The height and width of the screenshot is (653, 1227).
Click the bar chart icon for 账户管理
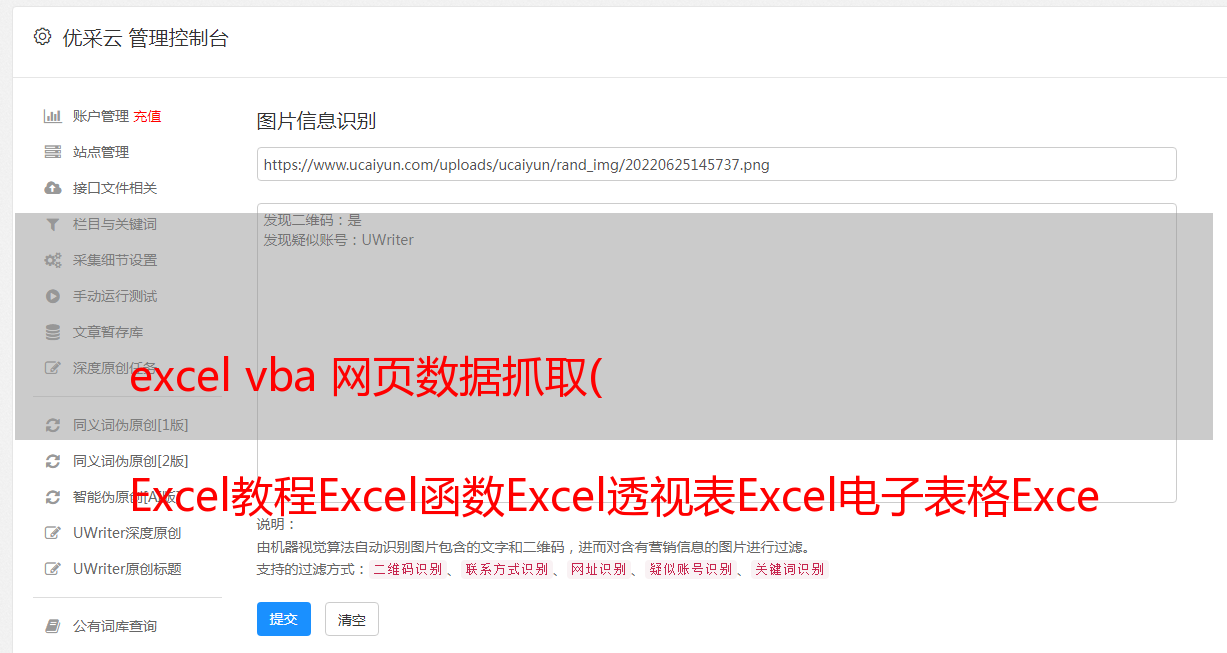(x=53, y=116)
